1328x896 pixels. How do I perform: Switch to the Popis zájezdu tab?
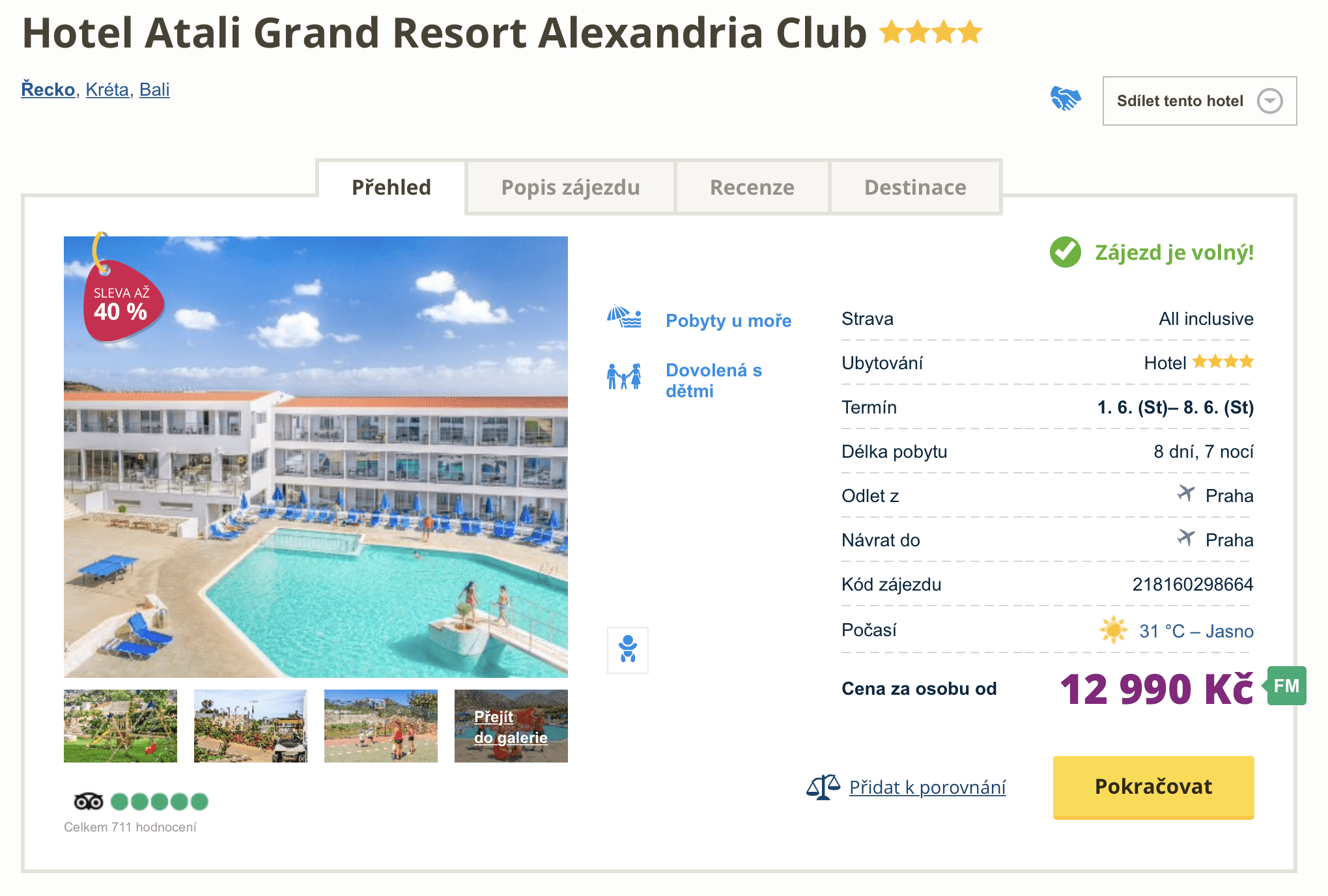click(571, 188)
